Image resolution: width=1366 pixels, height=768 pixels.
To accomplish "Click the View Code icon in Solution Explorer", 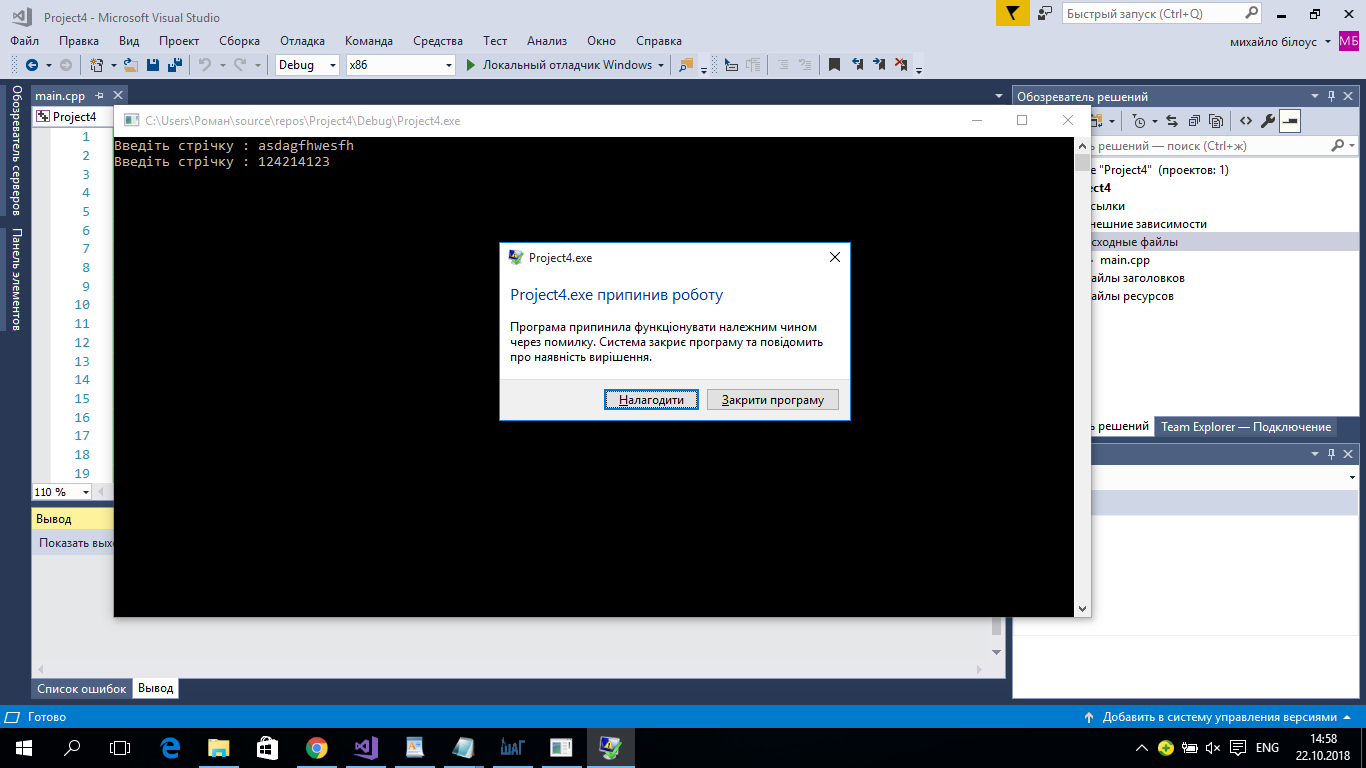I will coord(1245,121).
